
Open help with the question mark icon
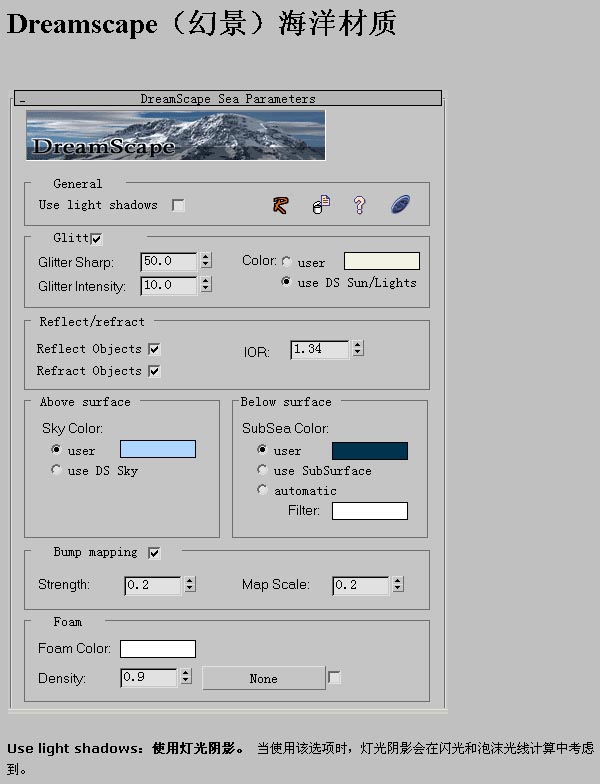pyautogui.click(x=359, y=205)
